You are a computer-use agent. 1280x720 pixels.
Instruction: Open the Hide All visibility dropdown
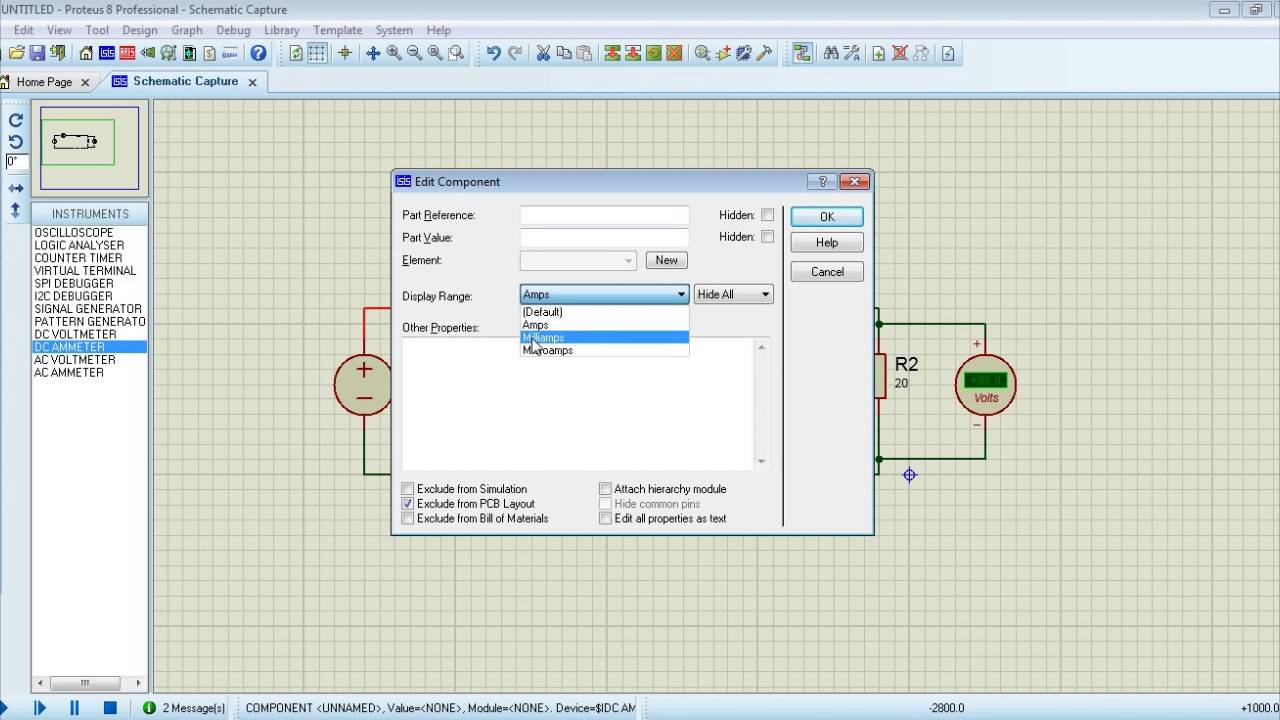click(734, 294)
